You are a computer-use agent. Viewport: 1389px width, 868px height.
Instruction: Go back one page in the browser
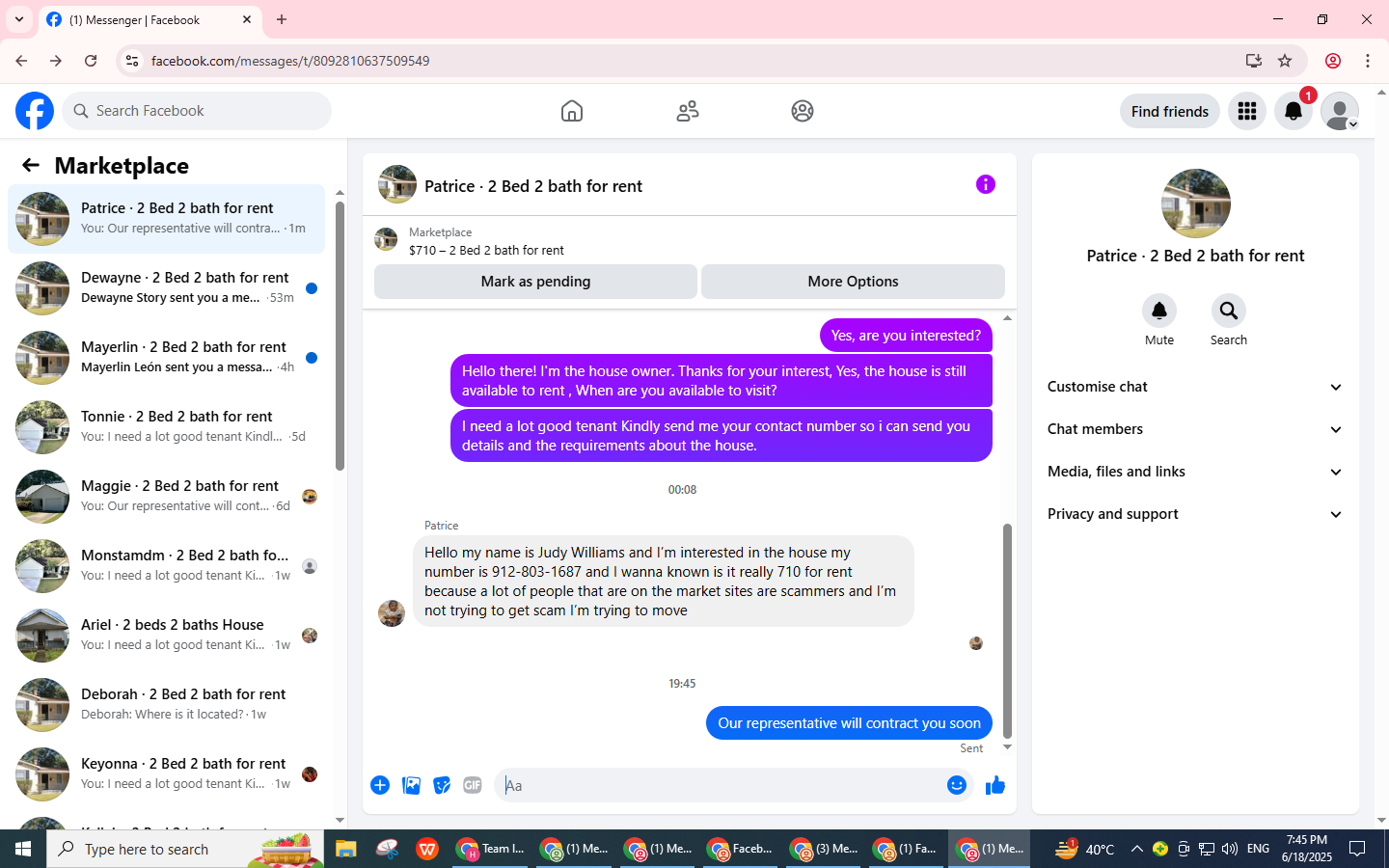(21, 61)
